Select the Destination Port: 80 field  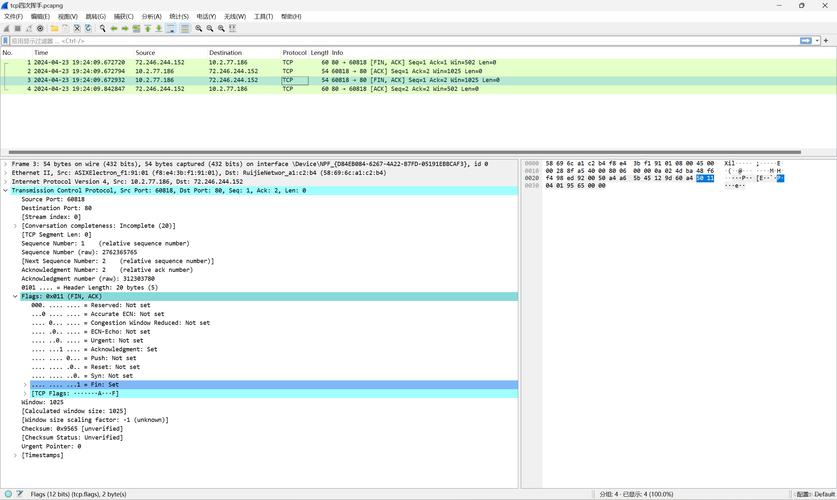click(57, 208)
